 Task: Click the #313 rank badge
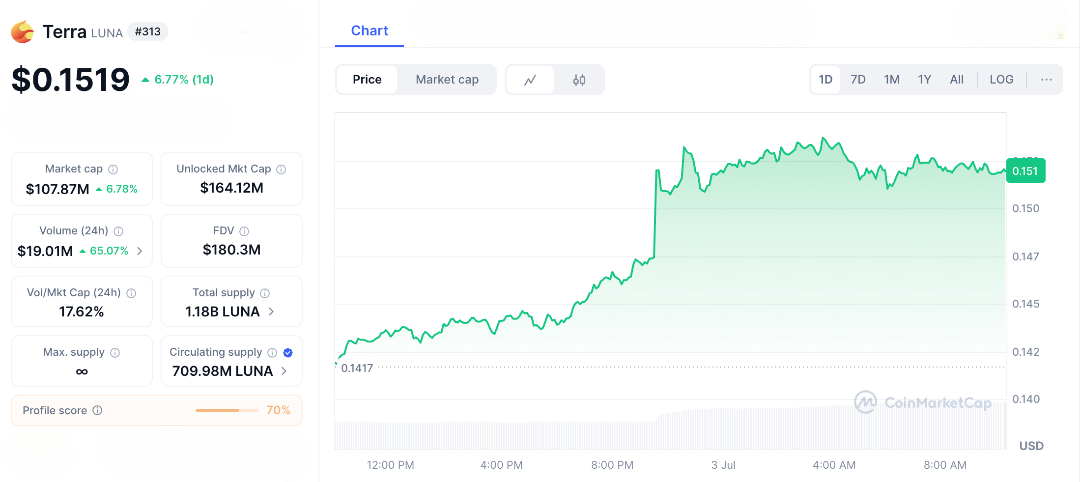click(x=147, y=32)
